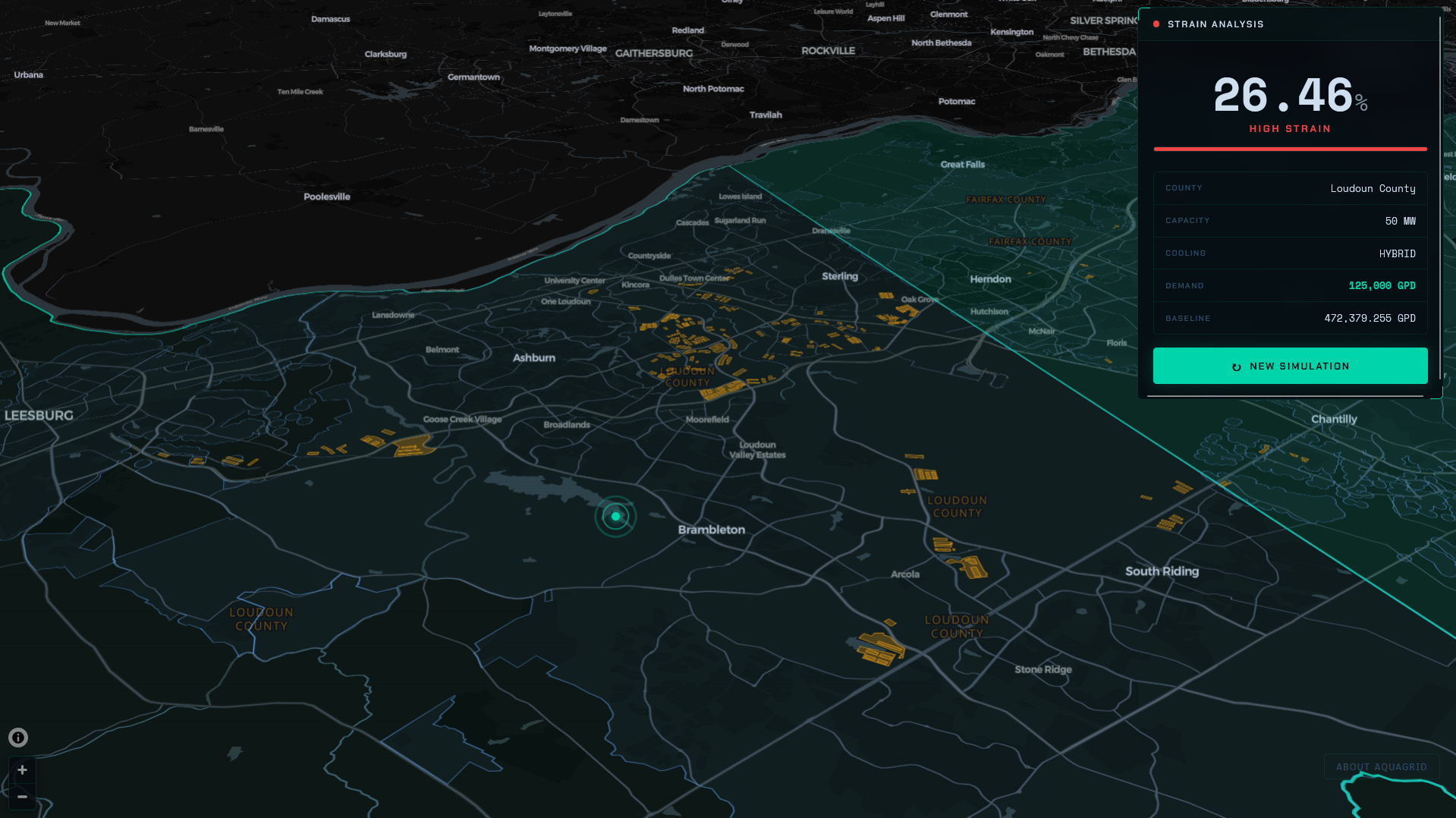
Task: Click the Lansdowne map label
Action: 393,315
